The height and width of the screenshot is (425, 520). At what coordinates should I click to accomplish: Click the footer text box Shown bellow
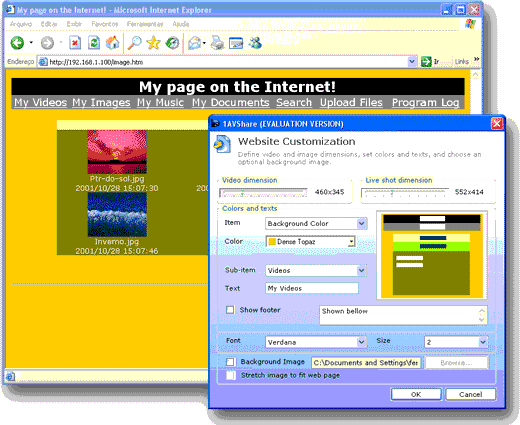pyautogui.click(x=403, y=315)
